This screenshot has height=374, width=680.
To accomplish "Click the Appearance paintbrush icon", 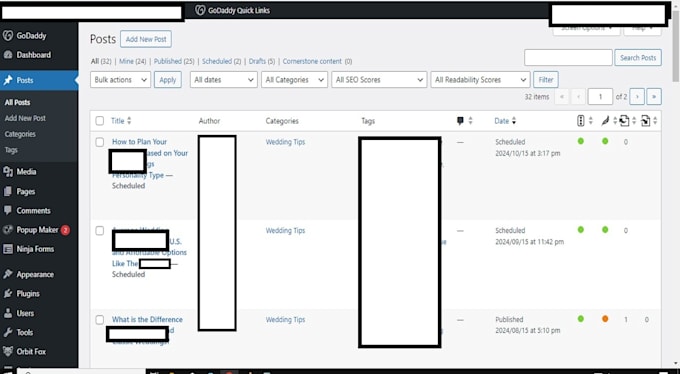I will [8, 274].
